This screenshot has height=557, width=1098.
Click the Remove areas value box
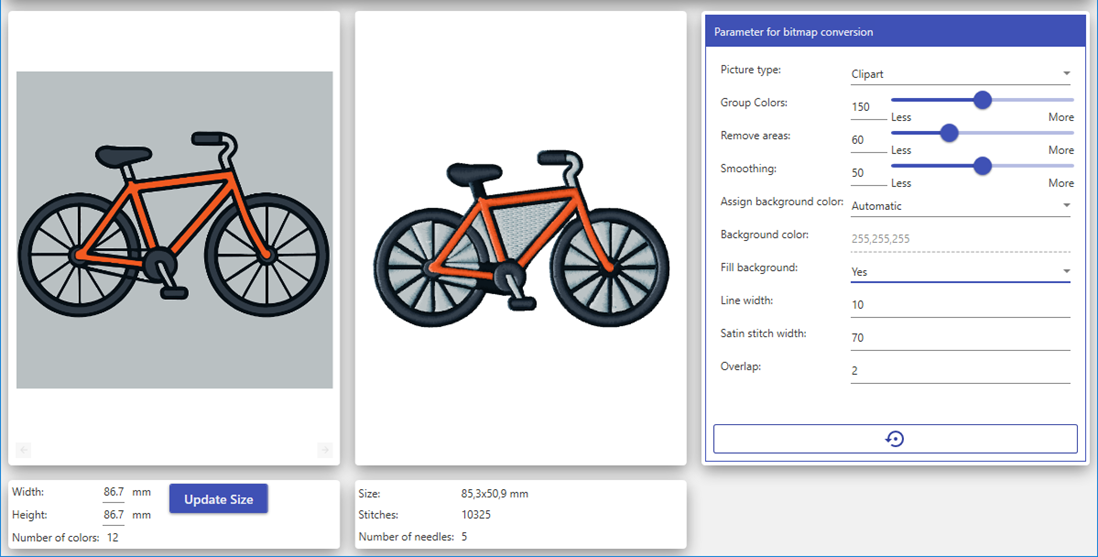click(867, 140)
